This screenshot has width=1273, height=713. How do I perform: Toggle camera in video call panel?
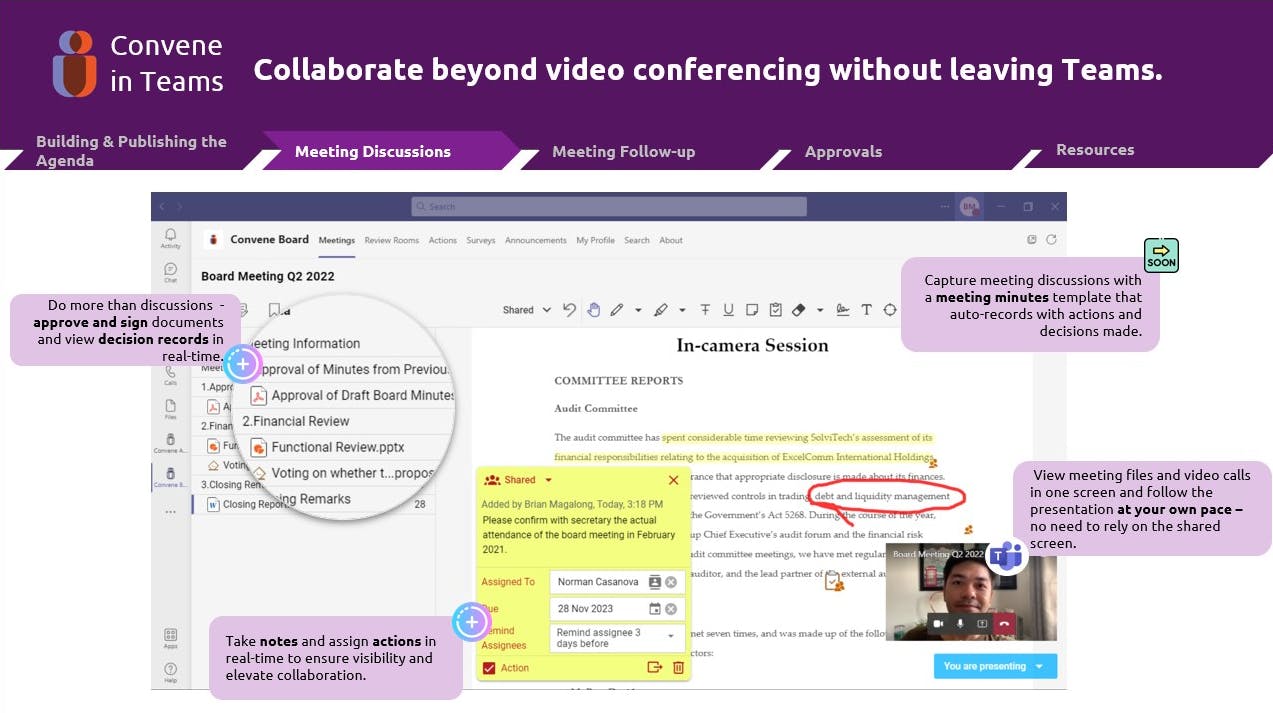pyautogui.click(x=938, y=623)
